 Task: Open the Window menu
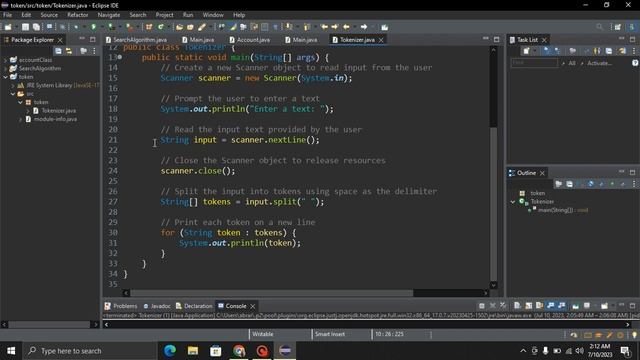point(213,15)
